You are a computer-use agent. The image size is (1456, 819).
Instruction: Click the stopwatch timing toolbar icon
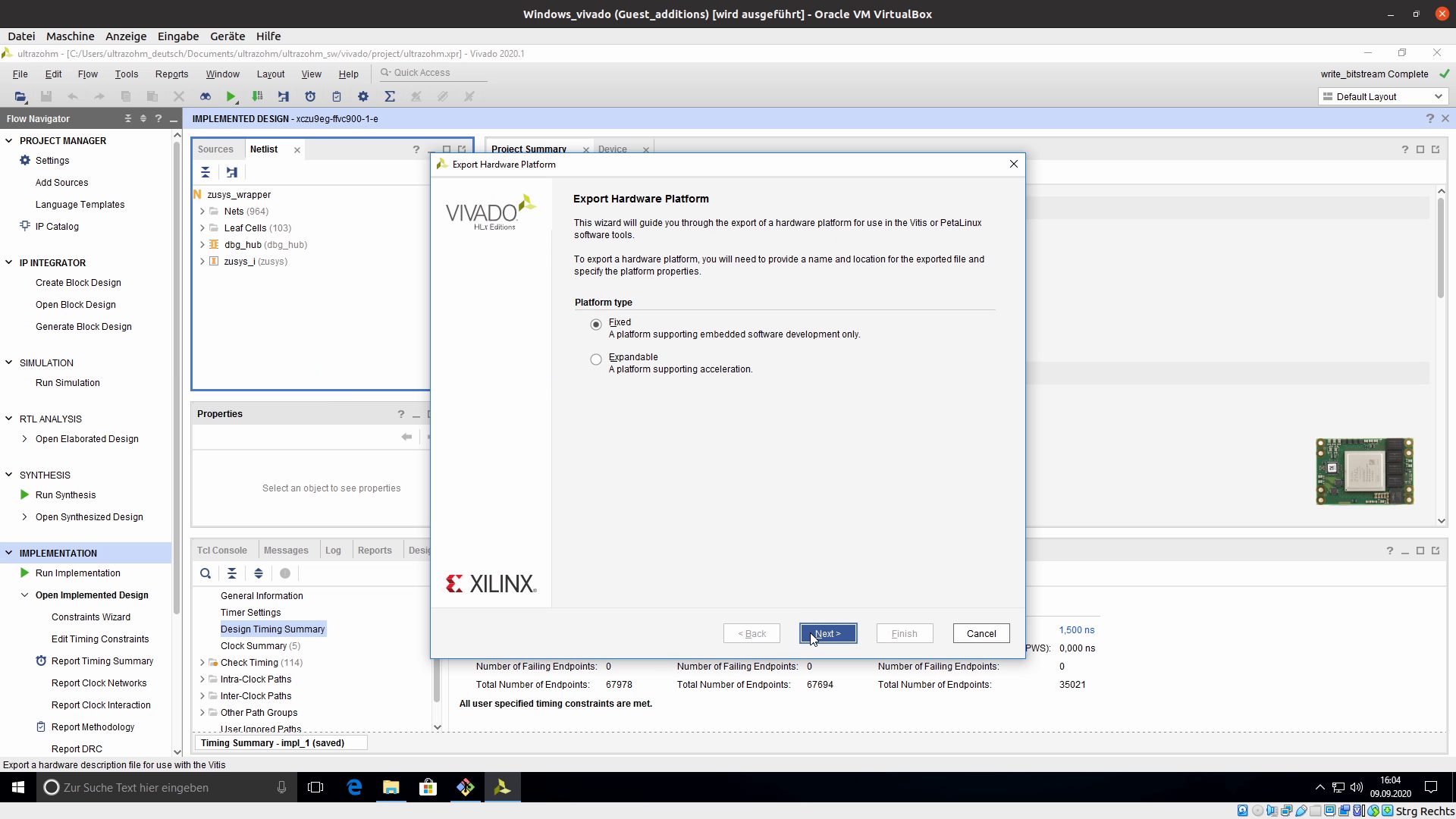pyautogui.click(x=310, y=96)
